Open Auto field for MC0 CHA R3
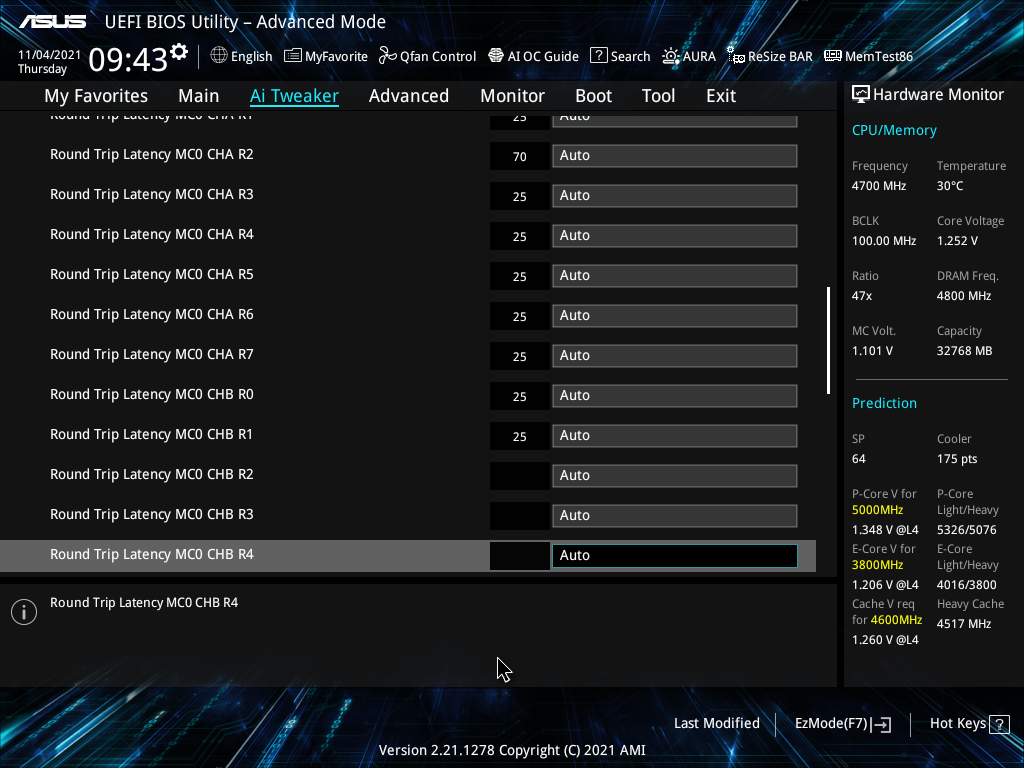 (675, 195)
